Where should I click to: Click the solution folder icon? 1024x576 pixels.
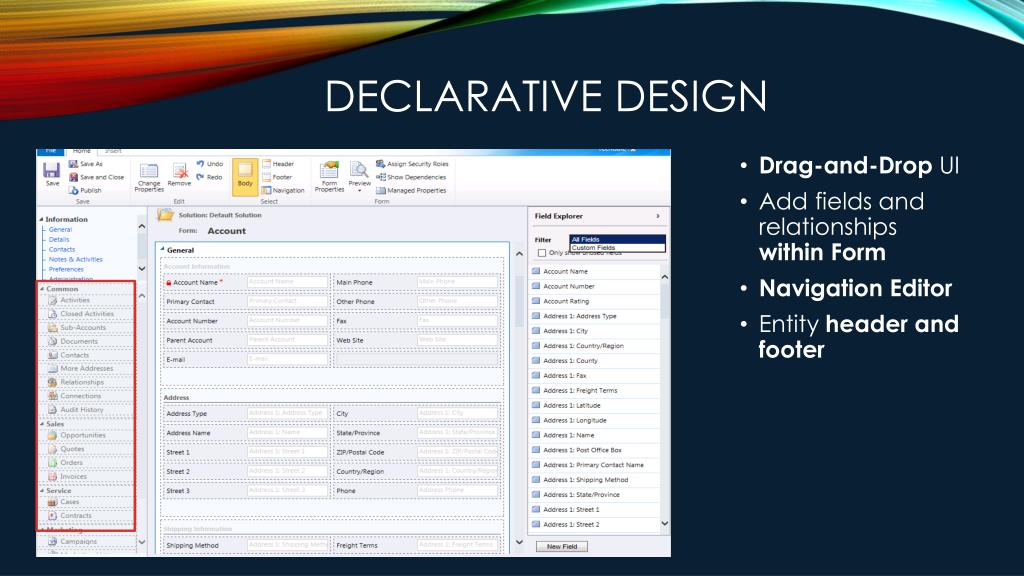165,215
